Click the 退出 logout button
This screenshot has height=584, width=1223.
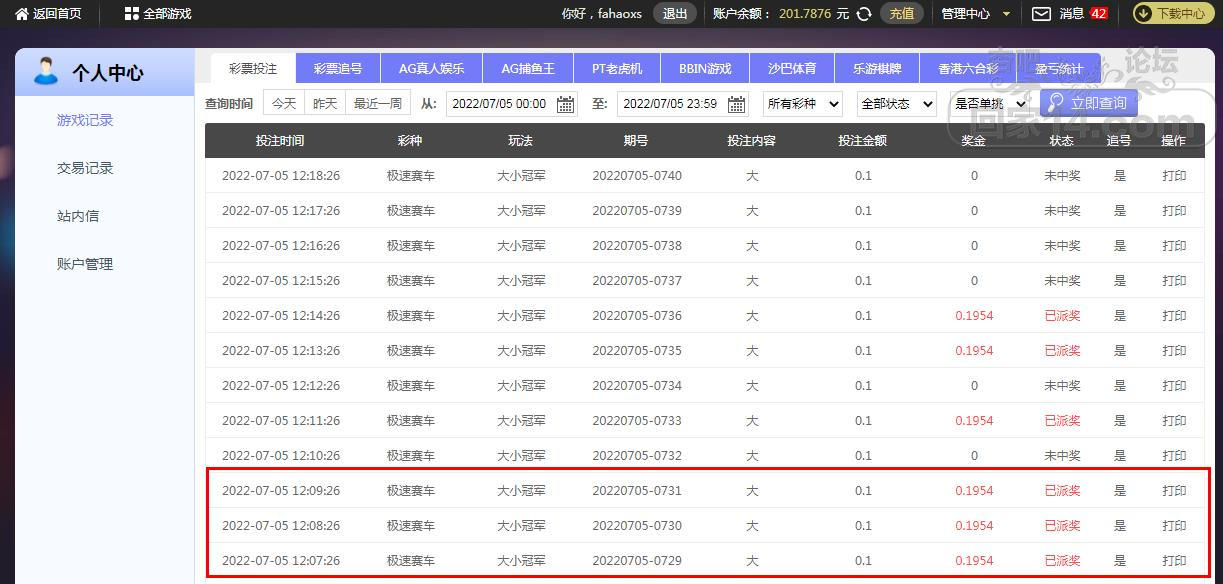[675, 14]
